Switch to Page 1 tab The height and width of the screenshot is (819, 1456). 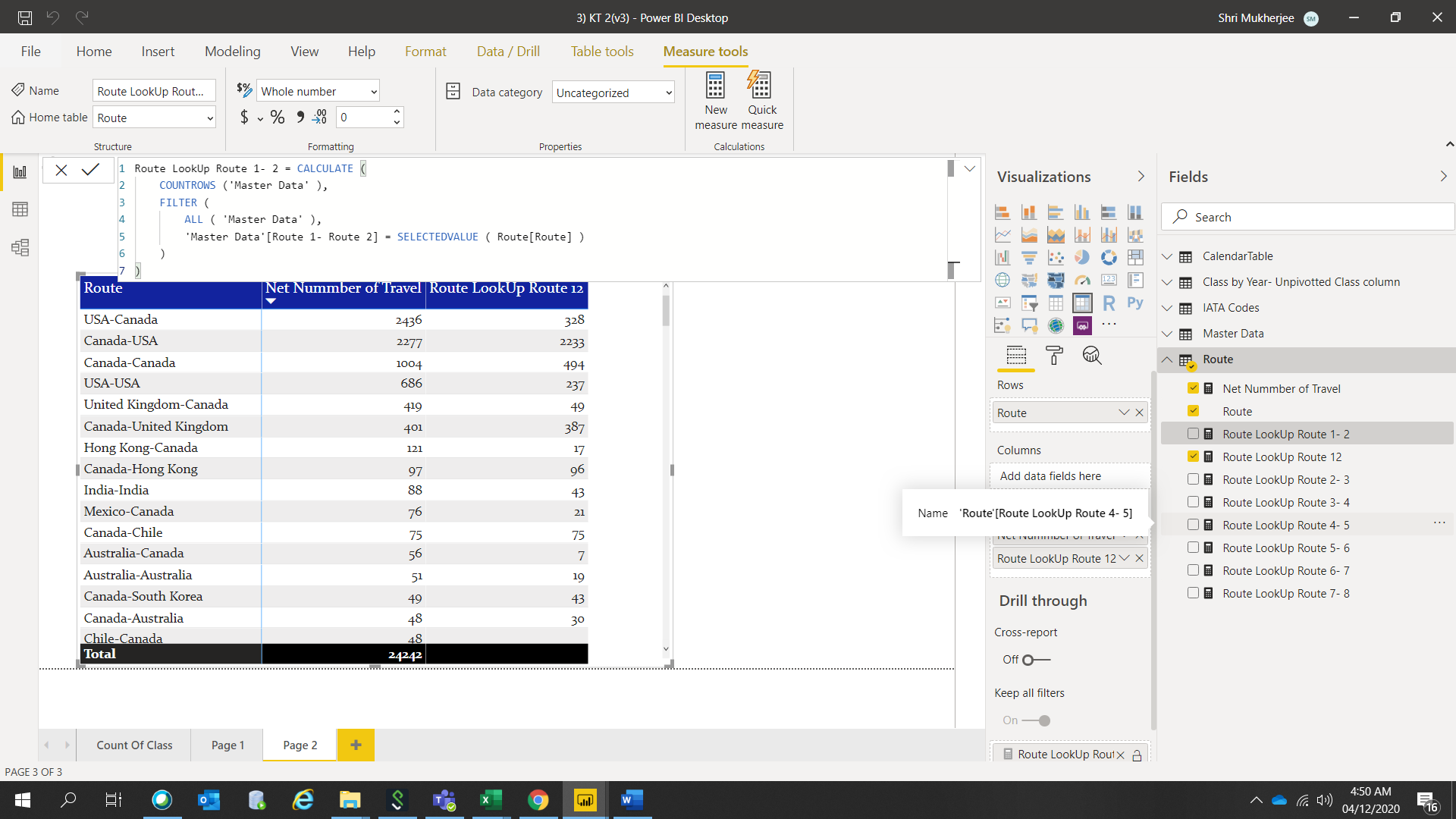coord(227,745)
